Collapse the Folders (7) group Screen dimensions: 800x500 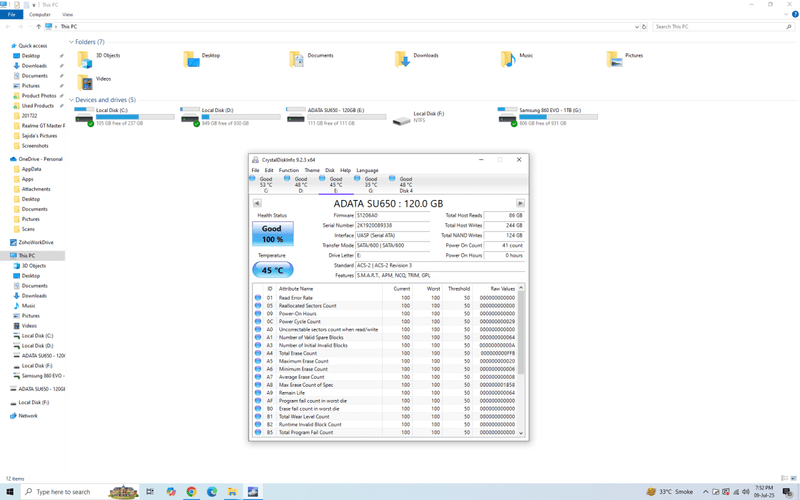point(71,42)
